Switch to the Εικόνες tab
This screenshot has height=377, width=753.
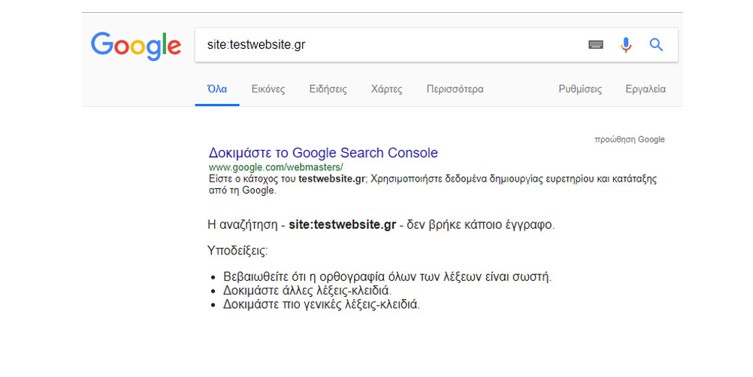pyautogui.click(x=268, y=89)
